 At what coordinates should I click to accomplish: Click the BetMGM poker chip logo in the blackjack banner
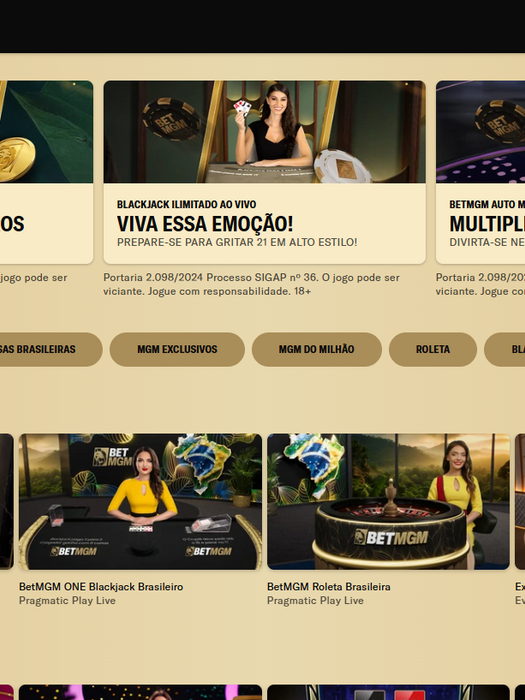pyautogui.click(x=172, y=119)
